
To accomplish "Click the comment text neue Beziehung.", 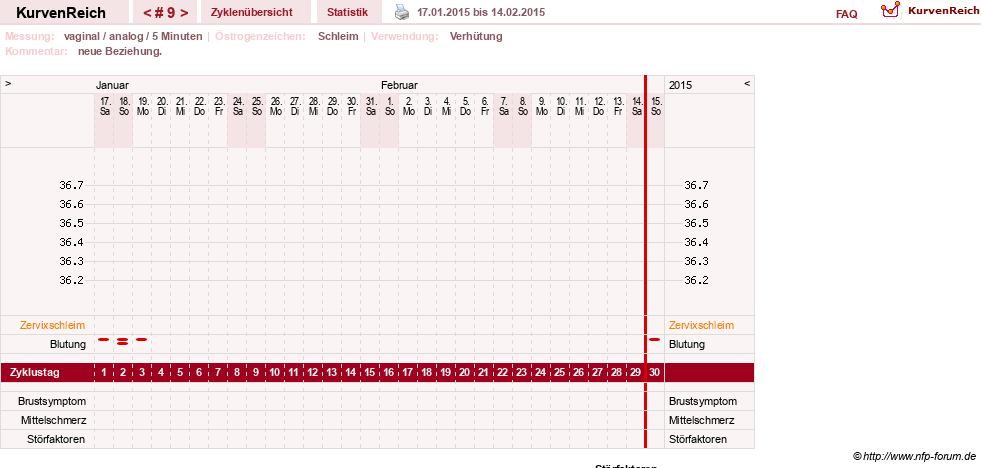I will click(x=120, y=51).
